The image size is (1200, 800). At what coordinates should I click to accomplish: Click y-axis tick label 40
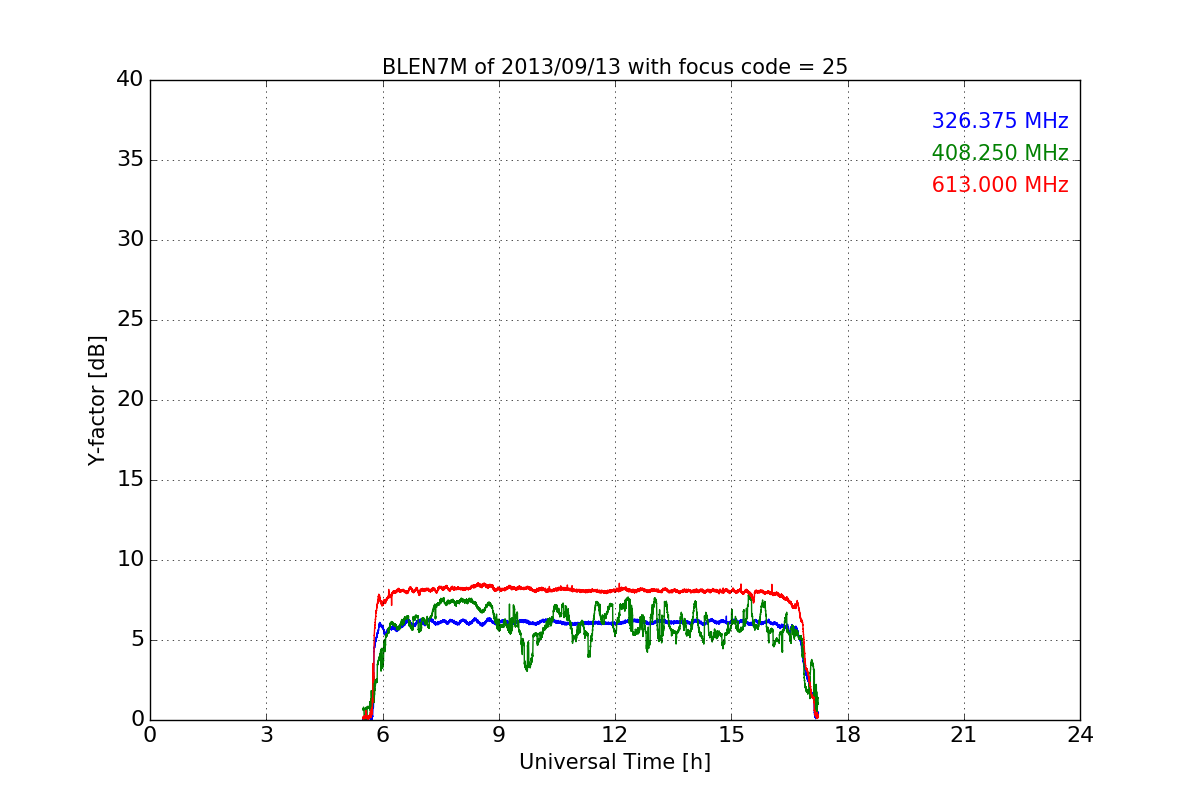pyautogui.click(x=130, y=80)
